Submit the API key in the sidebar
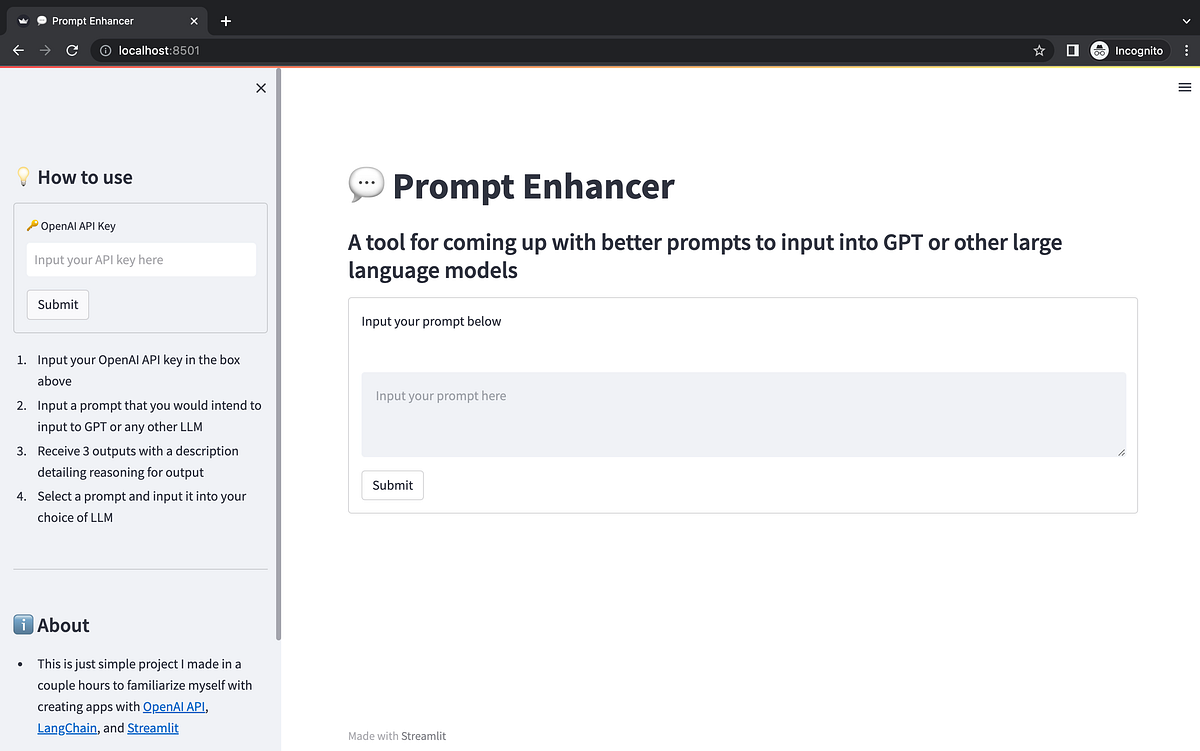 [57, 304]
